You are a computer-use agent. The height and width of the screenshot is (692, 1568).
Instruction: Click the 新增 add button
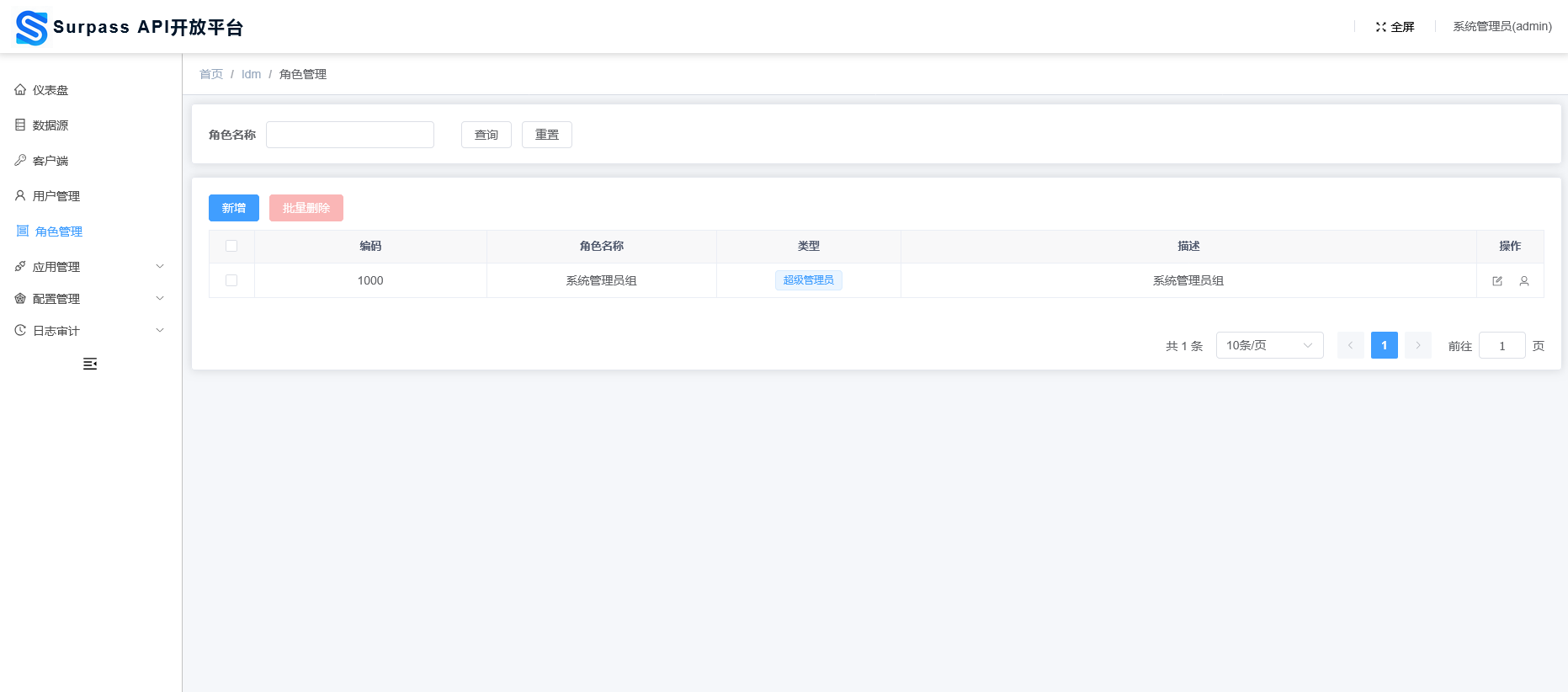pyautogui.click(x=234, y=208)
